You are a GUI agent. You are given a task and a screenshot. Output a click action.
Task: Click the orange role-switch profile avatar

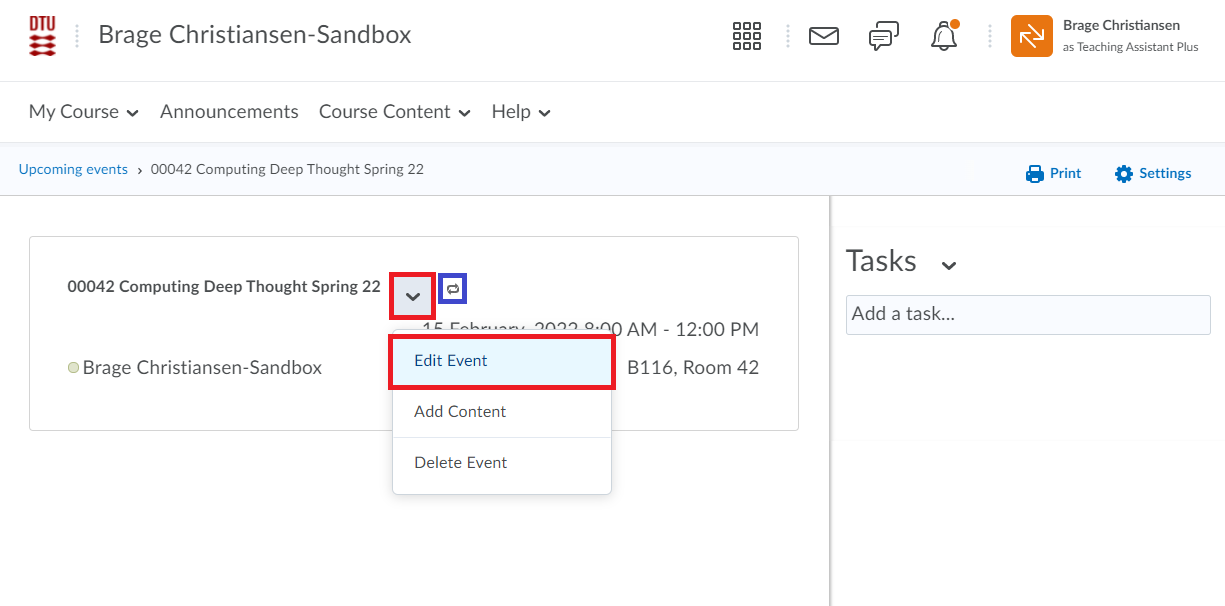pyautogui.click(x=1031, y=36)
